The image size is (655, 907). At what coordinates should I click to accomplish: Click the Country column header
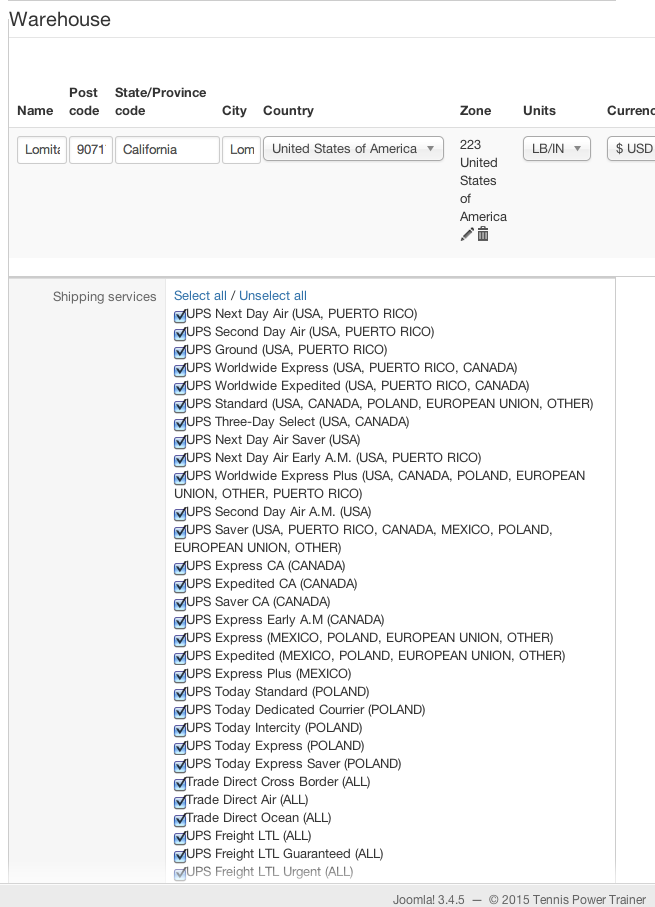288,110
